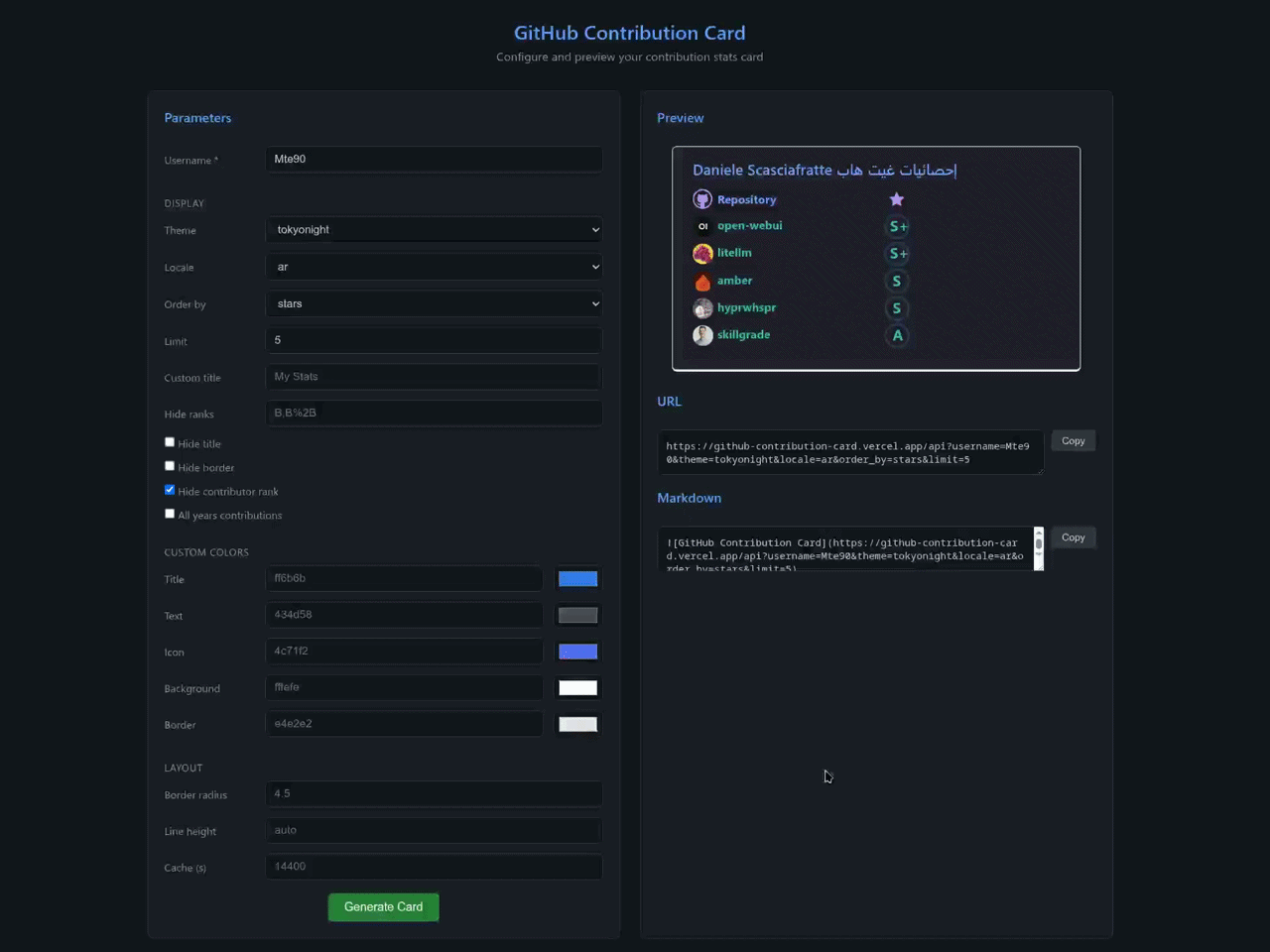Click the S rank badge for amber

tap(897, 281)
